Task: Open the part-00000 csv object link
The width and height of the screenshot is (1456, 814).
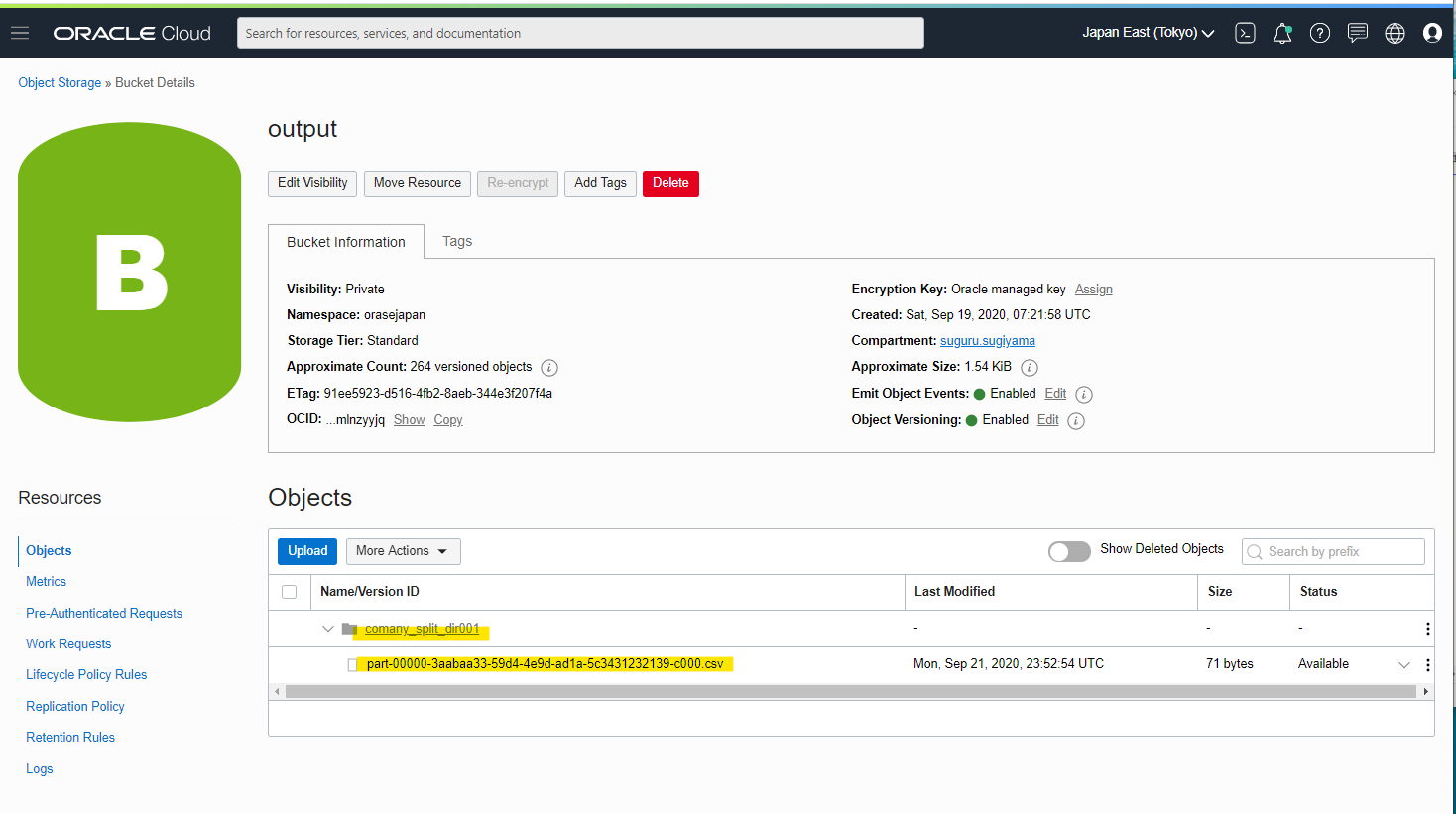Action: coord(546,664)
